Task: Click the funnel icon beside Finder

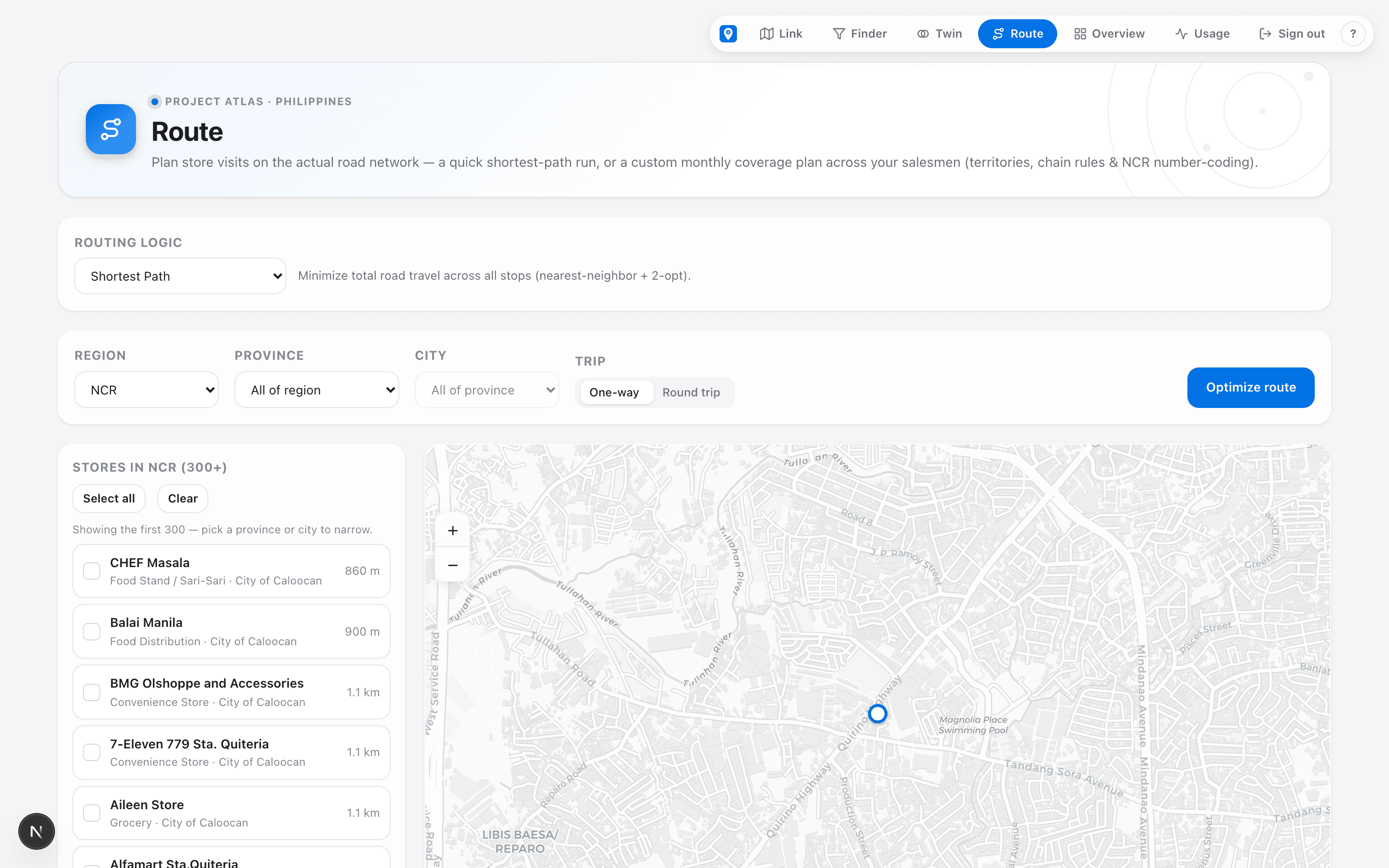Action: tap(839, 34)
